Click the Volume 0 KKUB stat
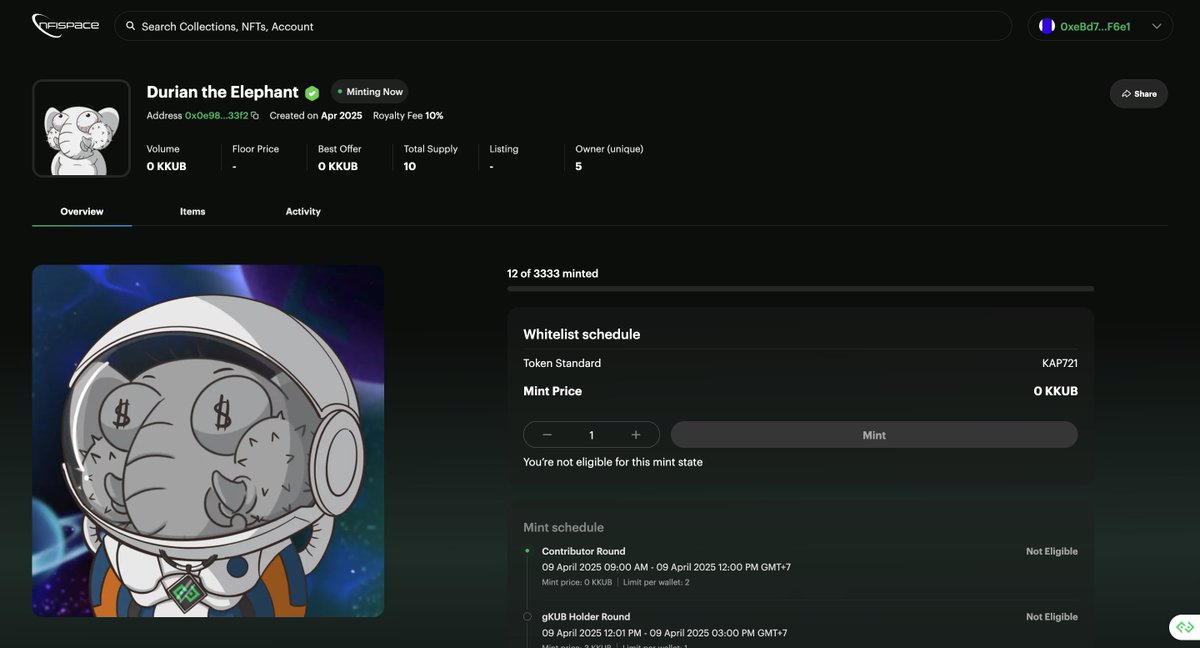1200x648 pixels. pos(166,158)
